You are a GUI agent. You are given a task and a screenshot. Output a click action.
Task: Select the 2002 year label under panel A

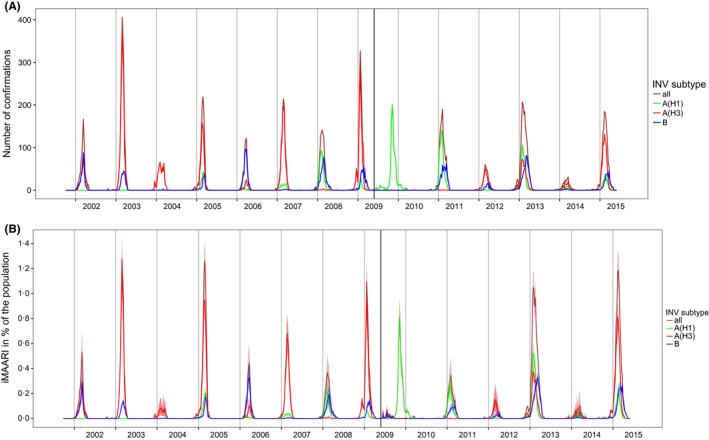click(x=91, y=206)
